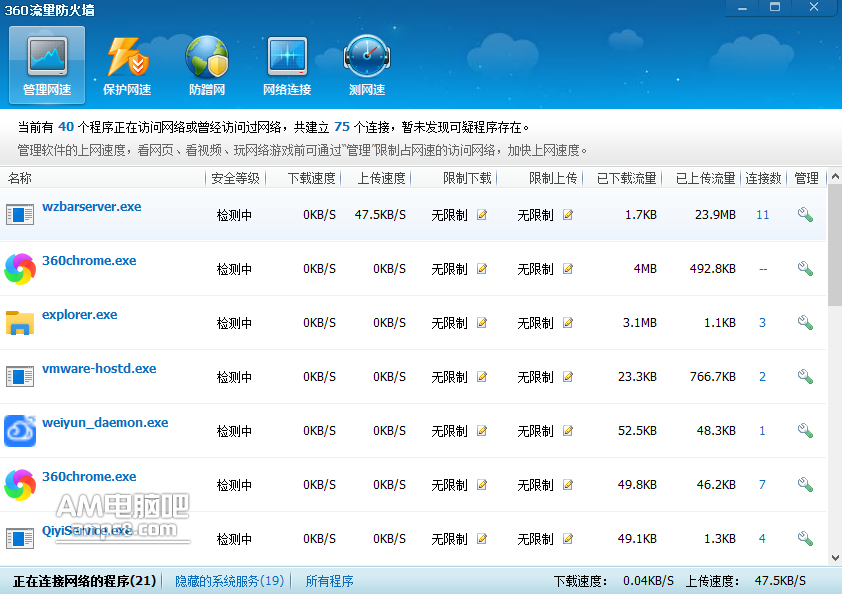Click wrench for 360chrome.exe with 7 connections
Viewport: 842px width, 594px height.
(x=805, y=484)
